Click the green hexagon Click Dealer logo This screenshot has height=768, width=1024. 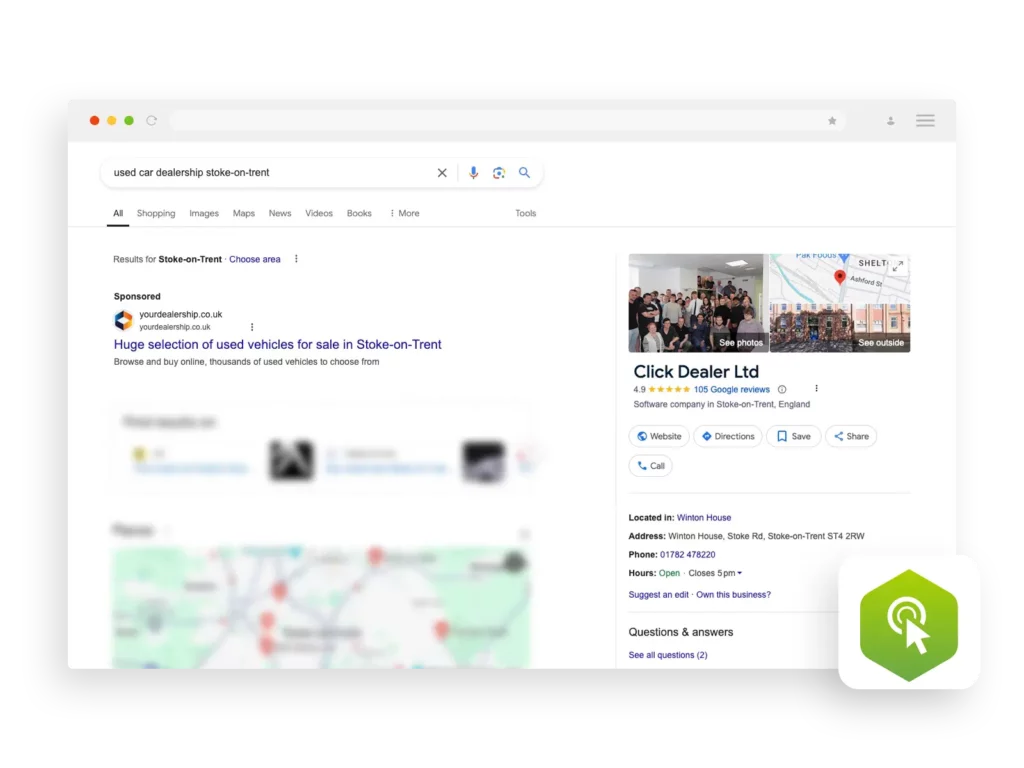[x=909, y=625]
